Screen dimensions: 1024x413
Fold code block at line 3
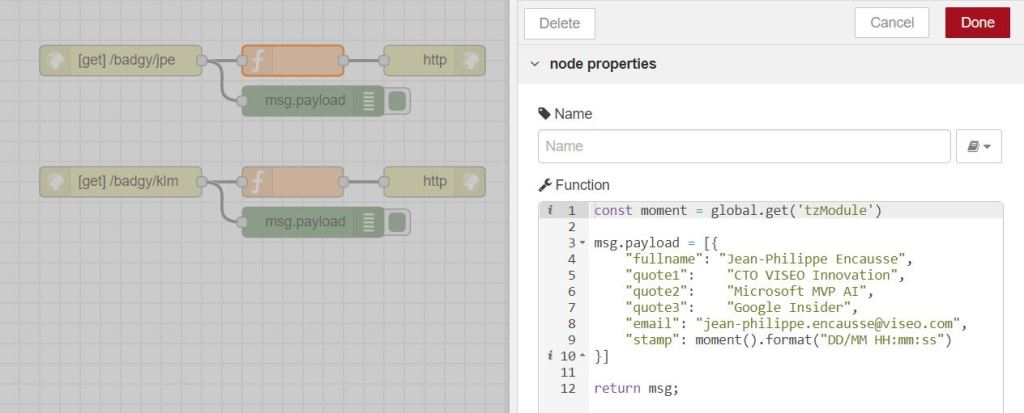pos(582,243)
